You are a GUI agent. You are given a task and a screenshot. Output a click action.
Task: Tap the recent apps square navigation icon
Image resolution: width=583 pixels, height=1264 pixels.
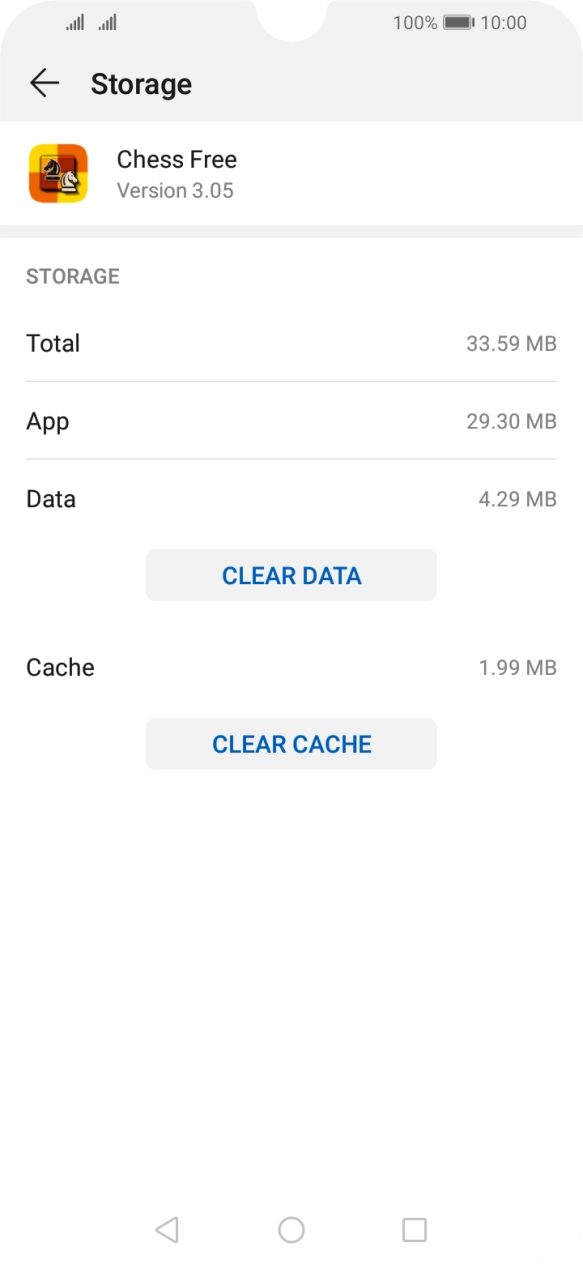[x=415, y=1229]
